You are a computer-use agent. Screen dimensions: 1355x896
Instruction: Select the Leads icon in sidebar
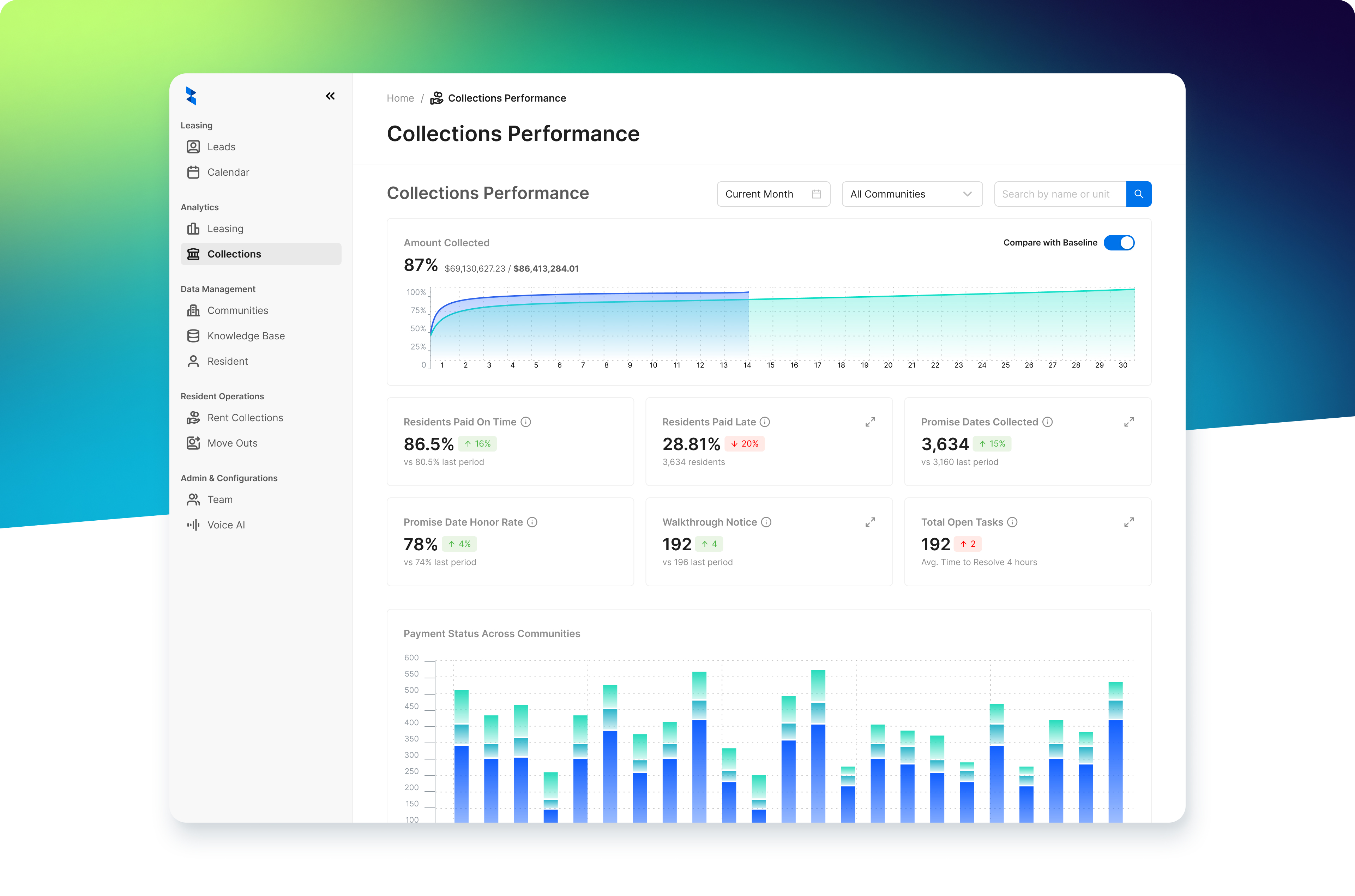click(x=194, y=147)
